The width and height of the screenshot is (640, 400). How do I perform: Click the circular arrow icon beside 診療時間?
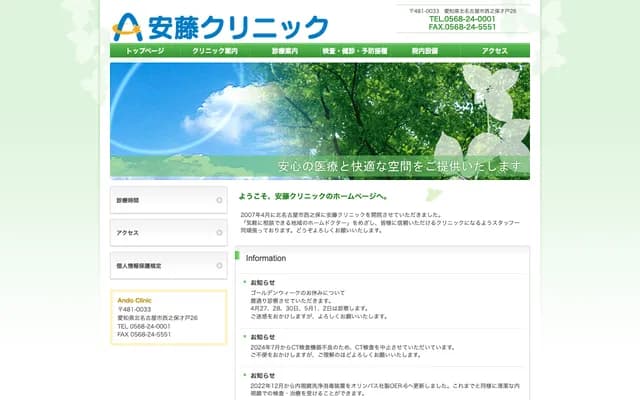pyautogui.click(x=219, y=201)
